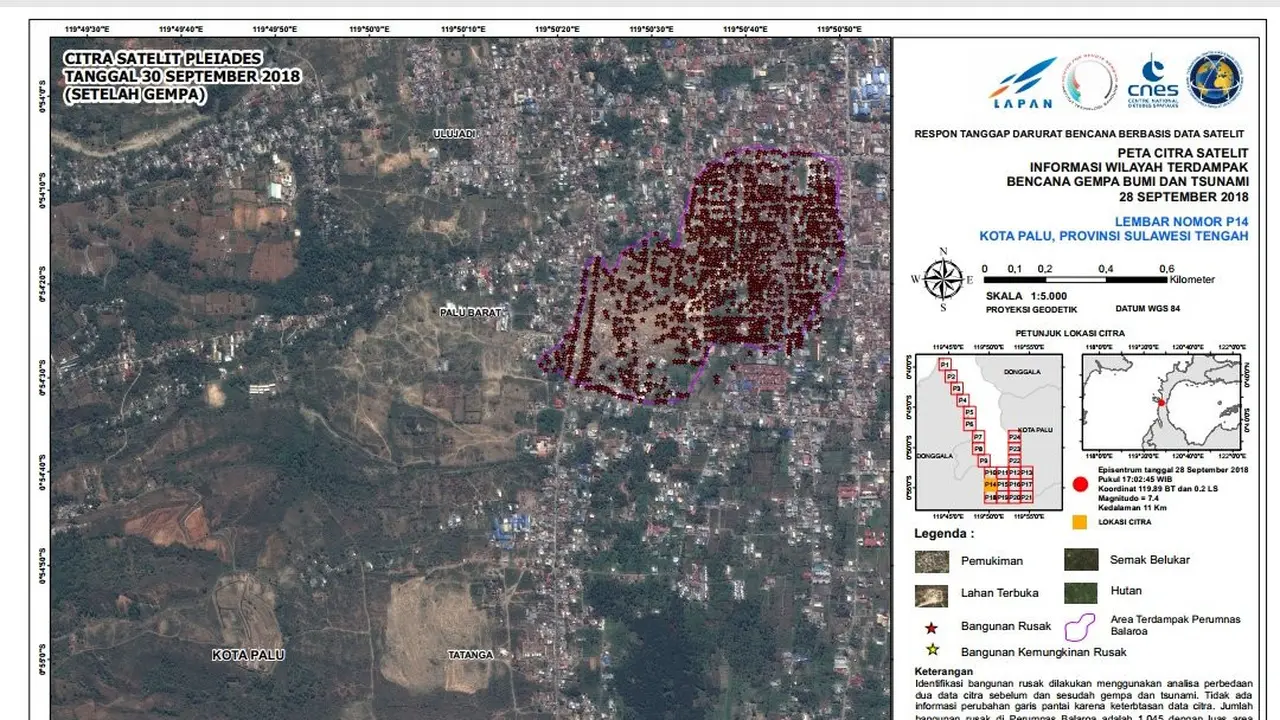Click the circular logo right of LAPAN
This screenshot has height=720, width=1280.
1090,81
